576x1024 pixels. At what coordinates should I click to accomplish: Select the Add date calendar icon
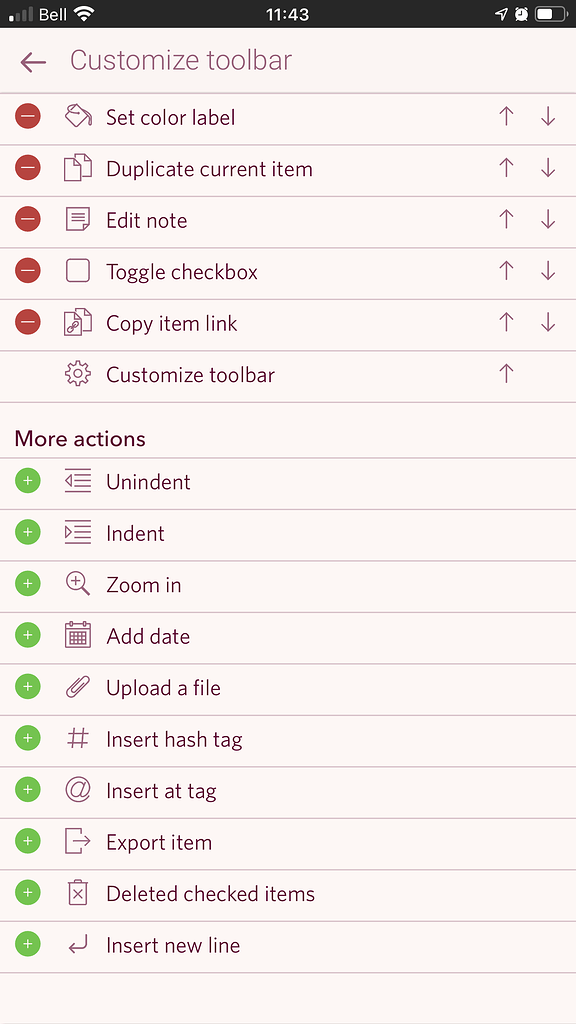tap(78, 636)
